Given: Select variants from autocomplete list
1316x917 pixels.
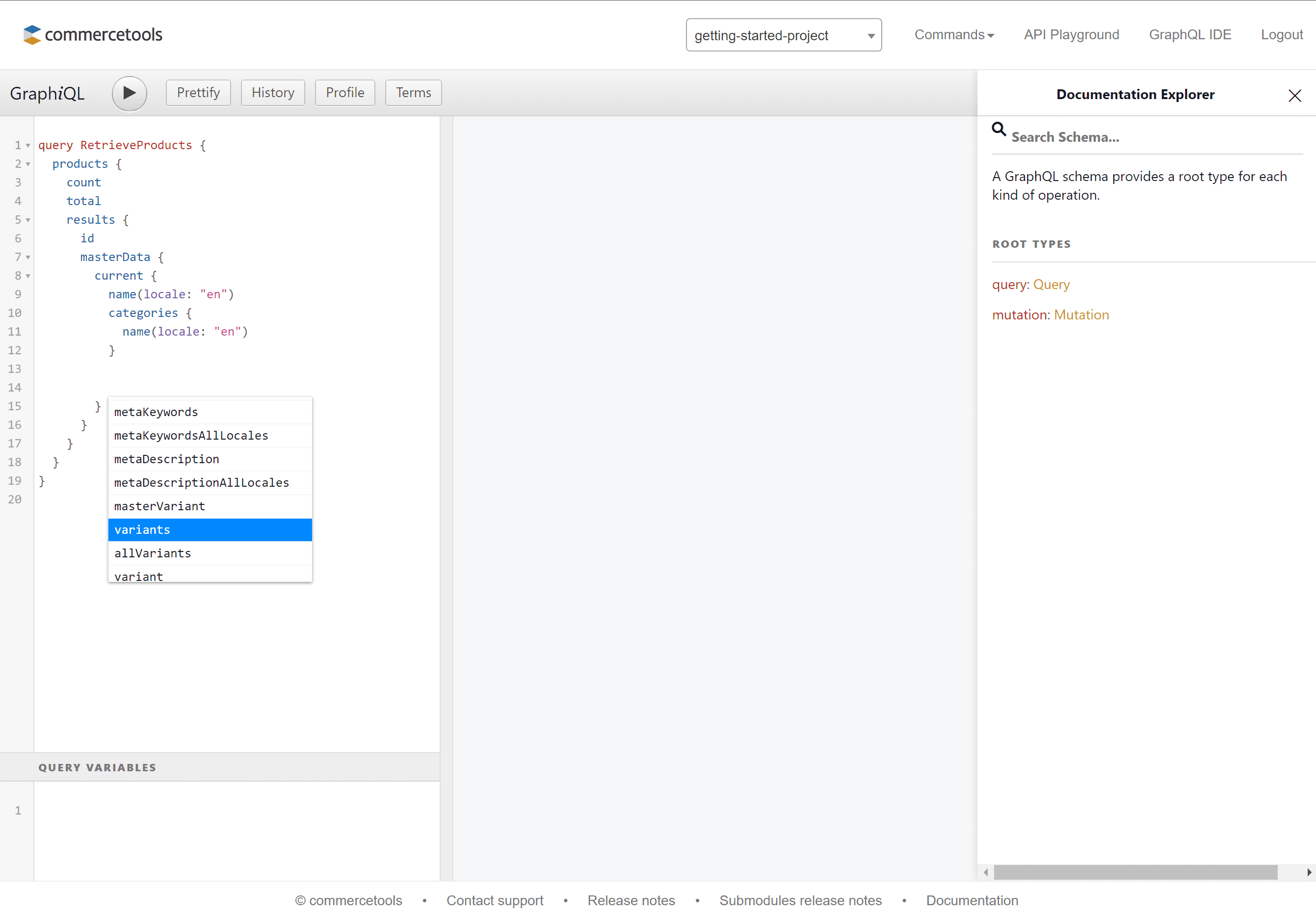Looking at the screenshot, I should 210,529.
